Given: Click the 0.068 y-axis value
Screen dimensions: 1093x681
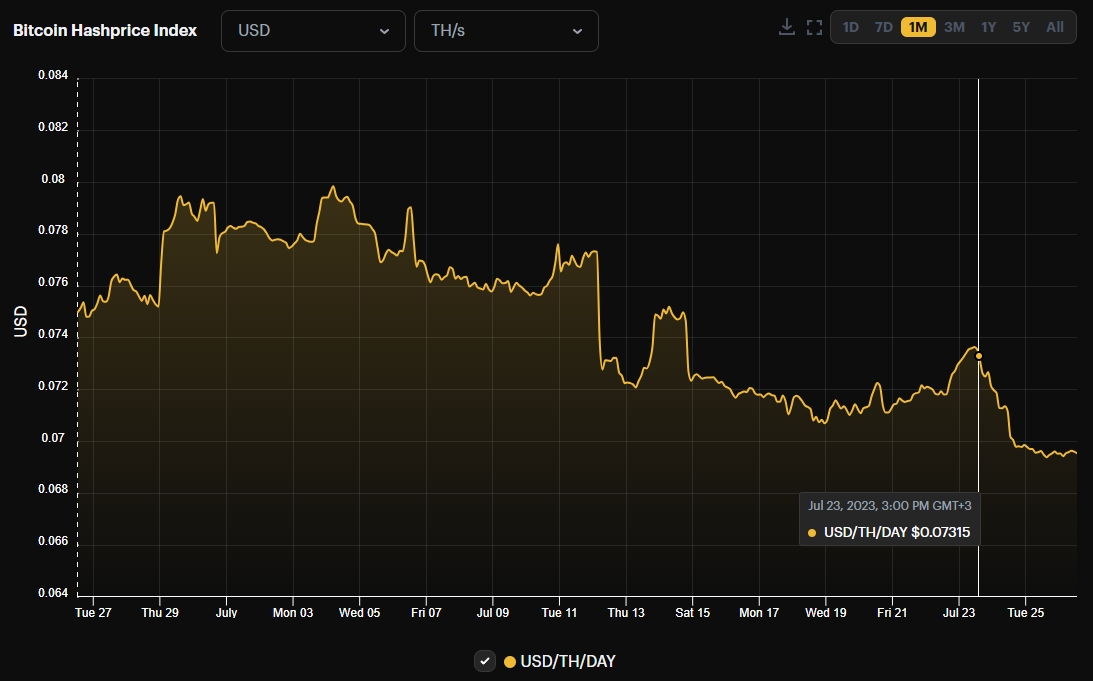Looking at the screenshot, I should [x=53, y=489].
